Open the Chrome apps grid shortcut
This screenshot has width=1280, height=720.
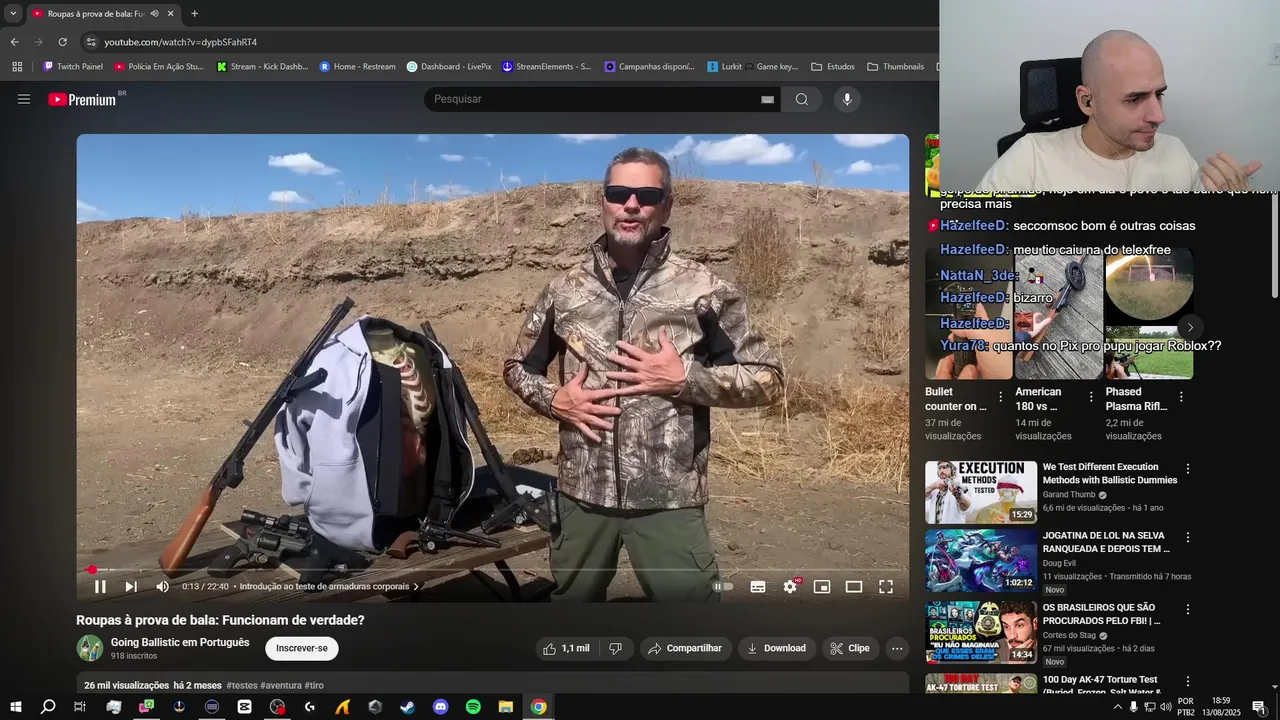pos(17,67)
